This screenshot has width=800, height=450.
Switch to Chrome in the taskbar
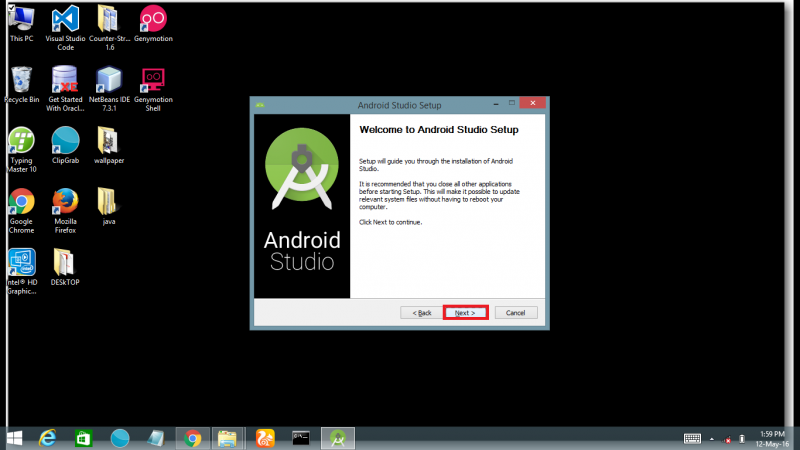coord(192,438)
